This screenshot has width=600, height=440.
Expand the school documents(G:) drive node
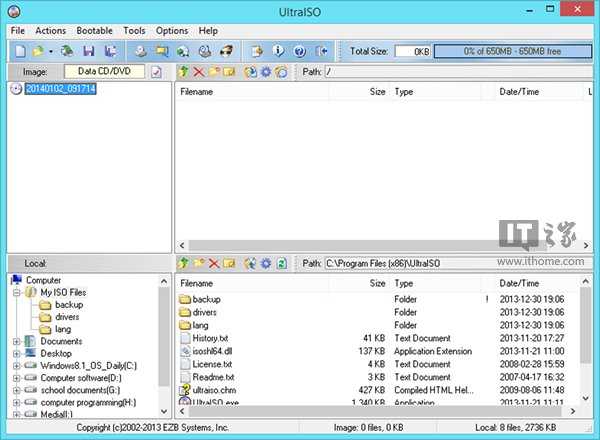(x=16, y=390)
